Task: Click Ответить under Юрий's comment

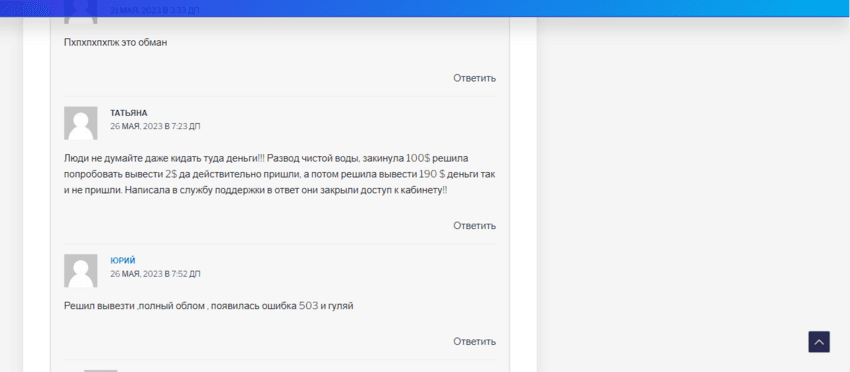Action: pyautogui.click(x=474, y=342)
